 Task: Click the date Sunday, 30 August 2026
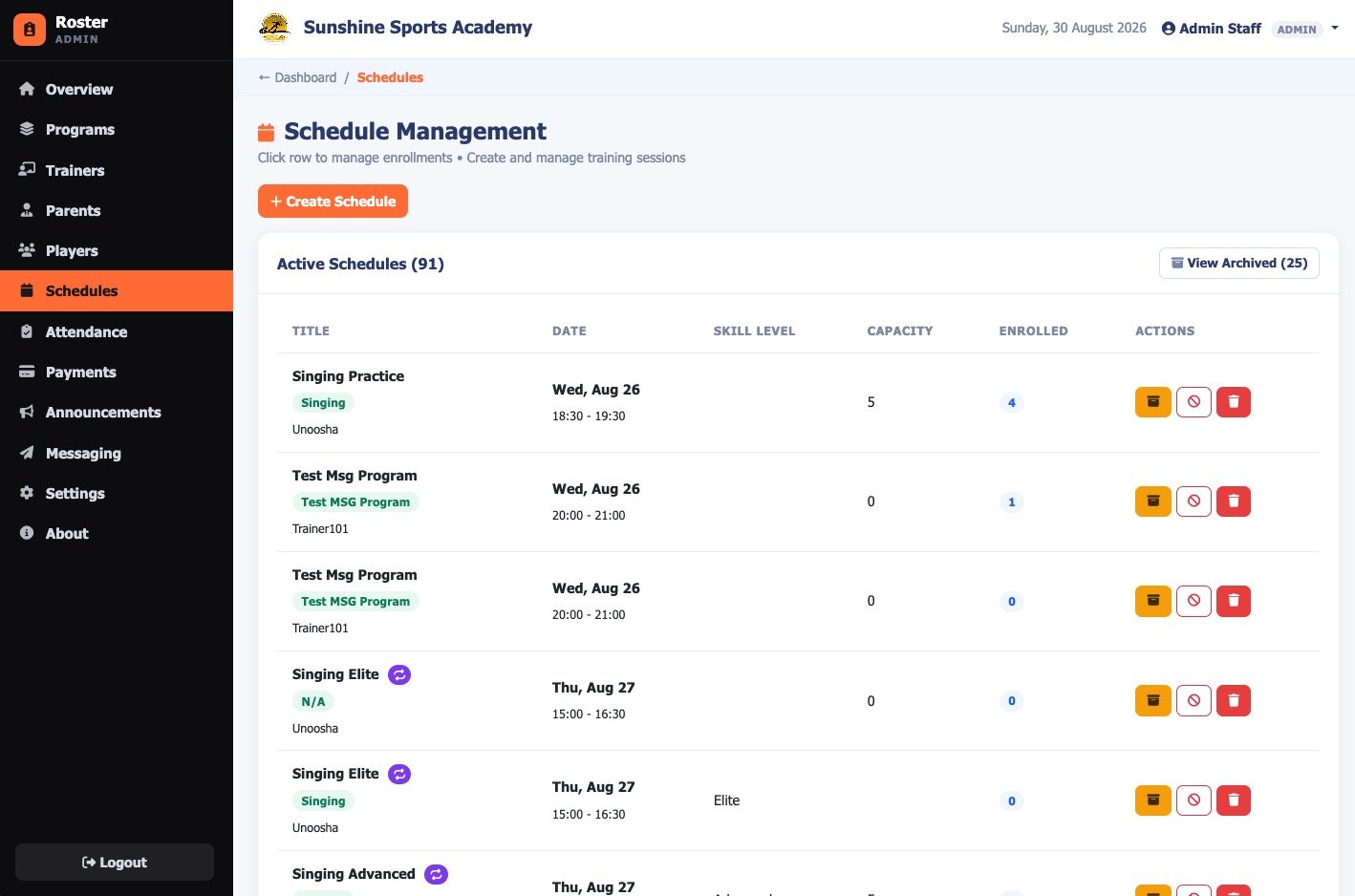(x=1074, y=28)
